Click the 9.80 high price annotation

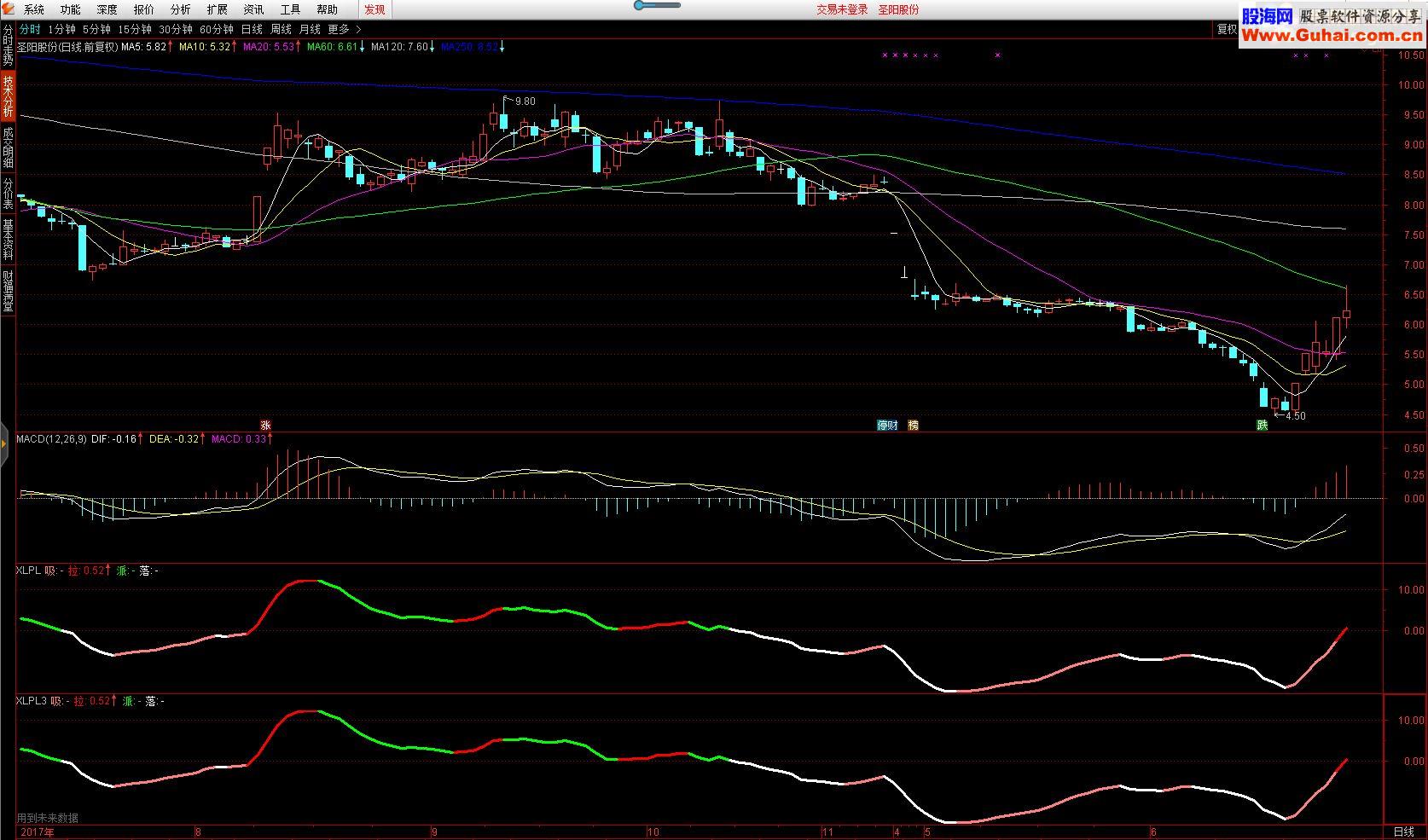[525, 101]
